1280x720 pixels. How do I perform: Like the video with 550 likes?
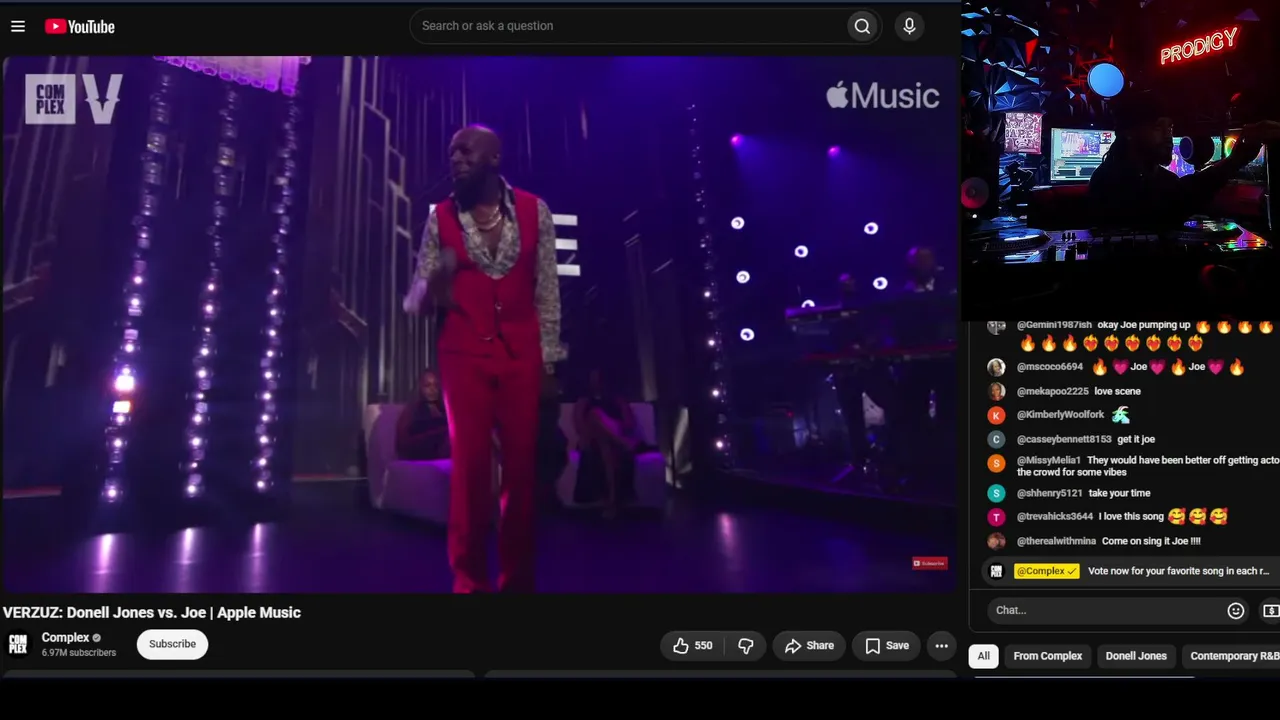(692, 646)
